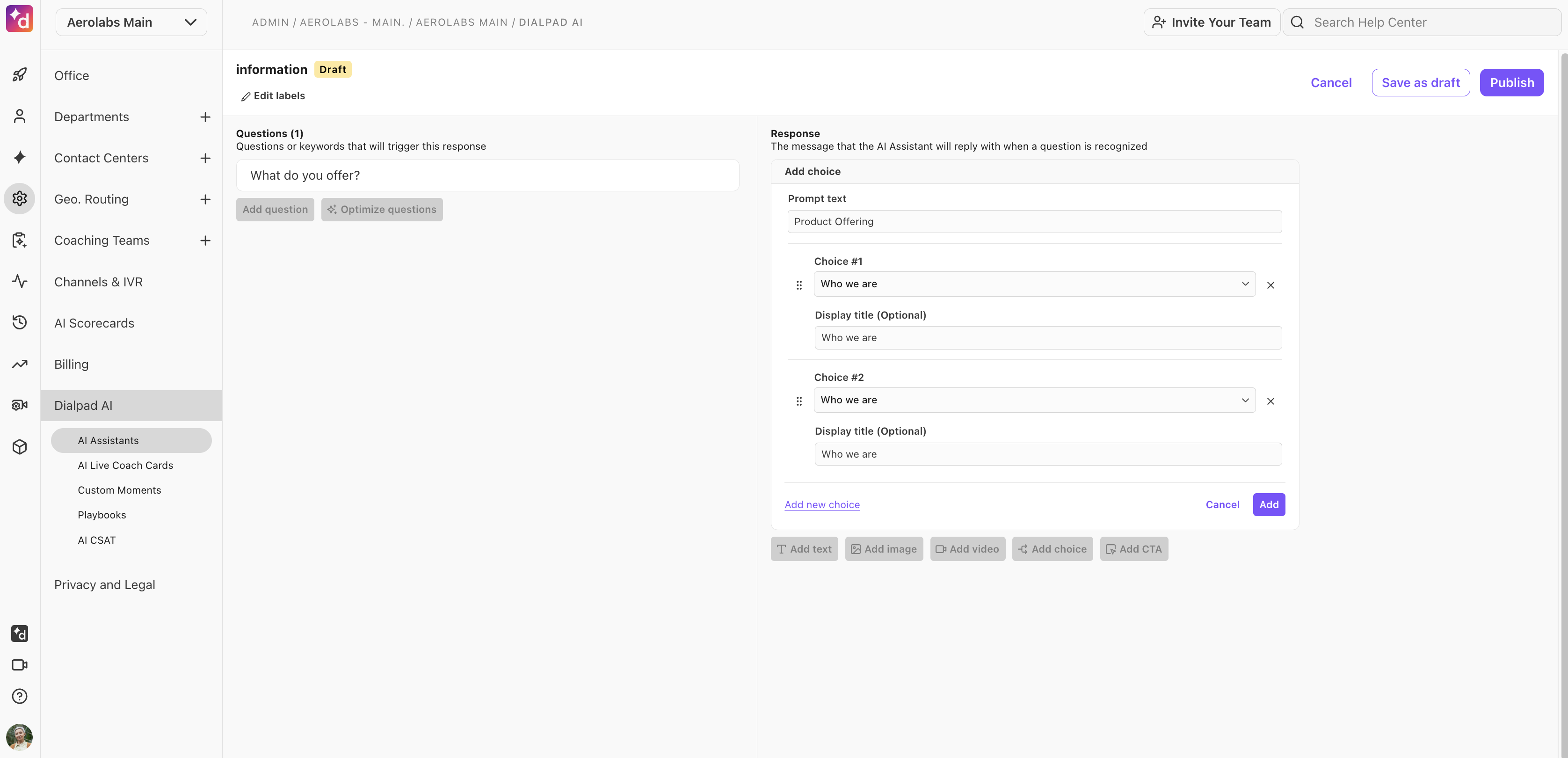Open AI Assistants submenu item
Image resolution: width=1568 pixels, height=758 pixels.
(131, 440)
